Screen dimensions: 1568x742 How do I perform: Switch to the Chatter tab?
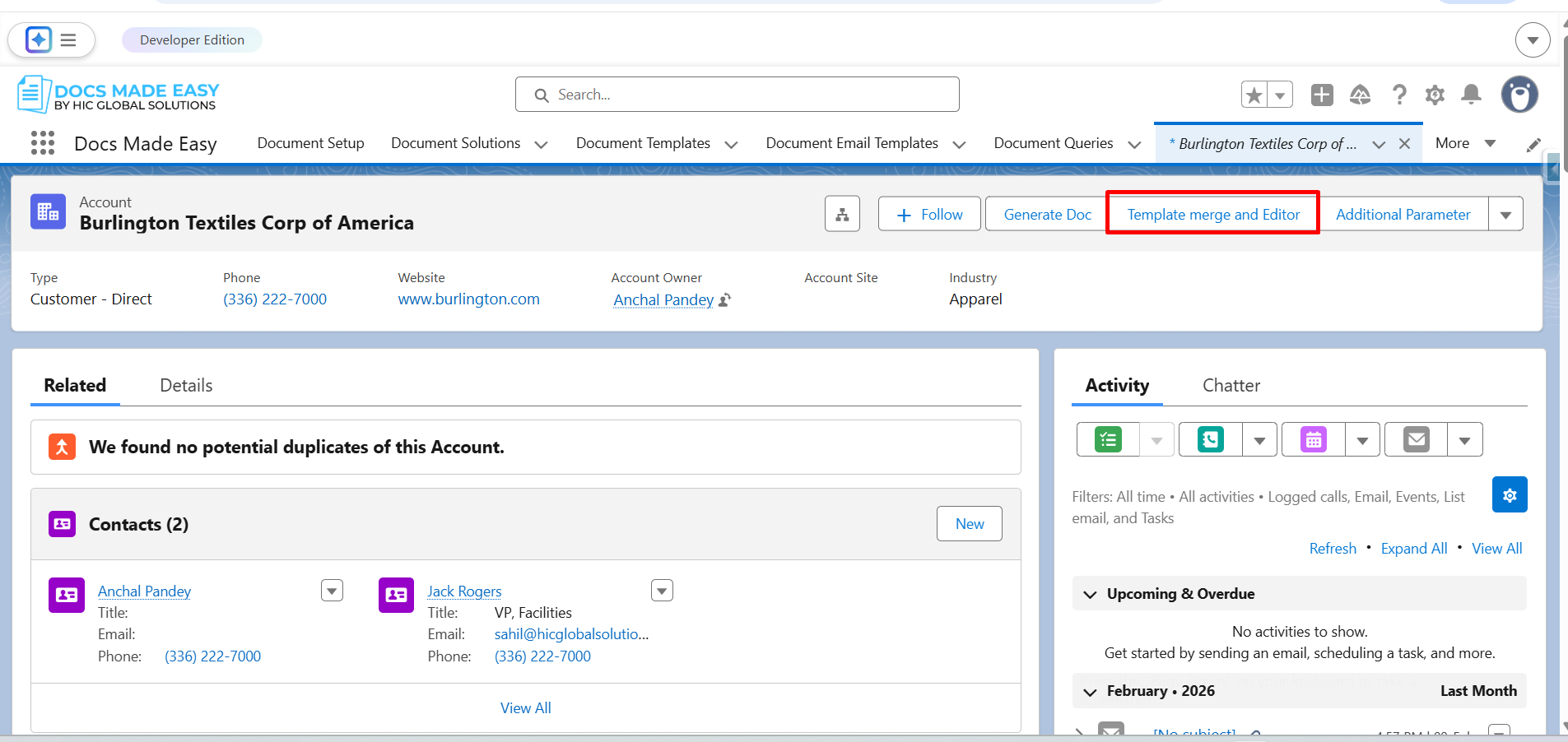tap(1231, 386)
